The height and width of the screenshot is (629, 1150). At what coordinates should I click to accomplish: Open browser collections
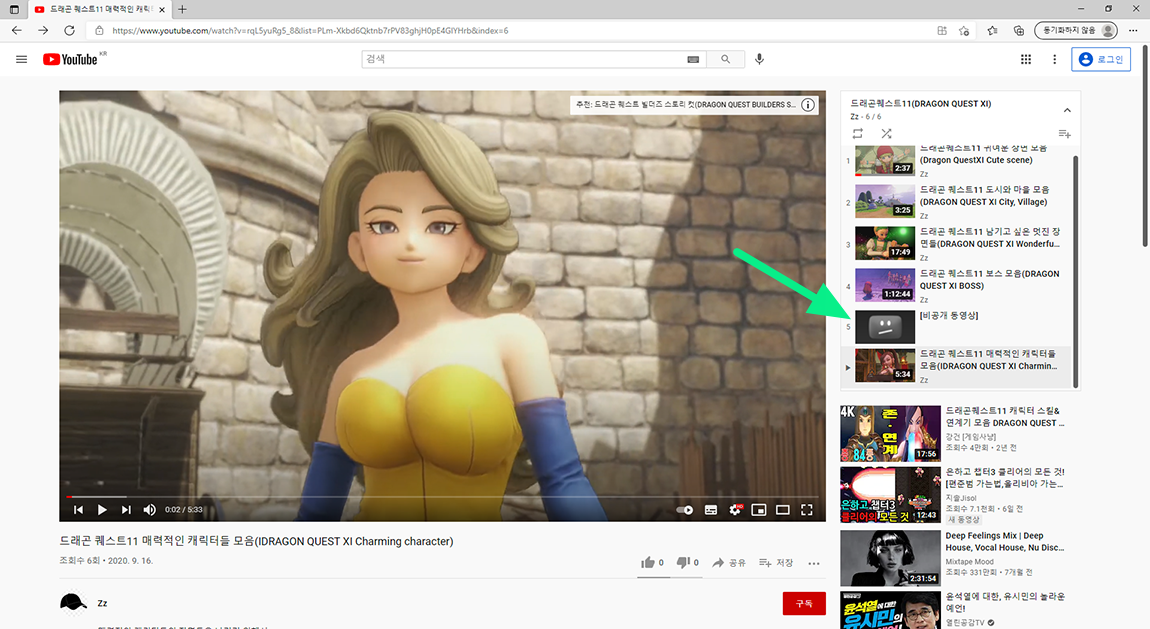pos(1019,31)
